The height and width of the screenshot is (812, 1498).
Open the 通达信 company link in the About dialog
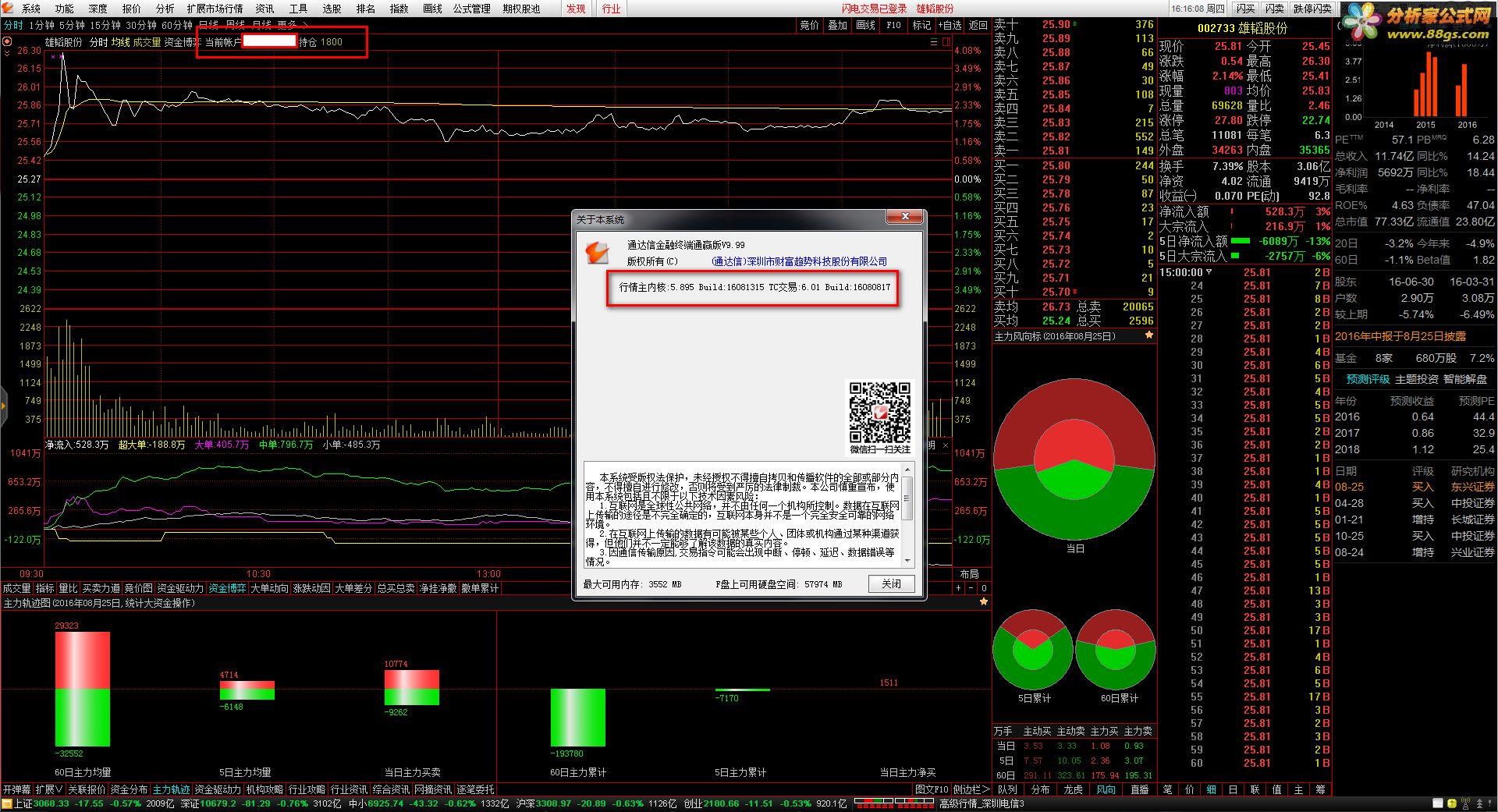[x=800, y=261]
